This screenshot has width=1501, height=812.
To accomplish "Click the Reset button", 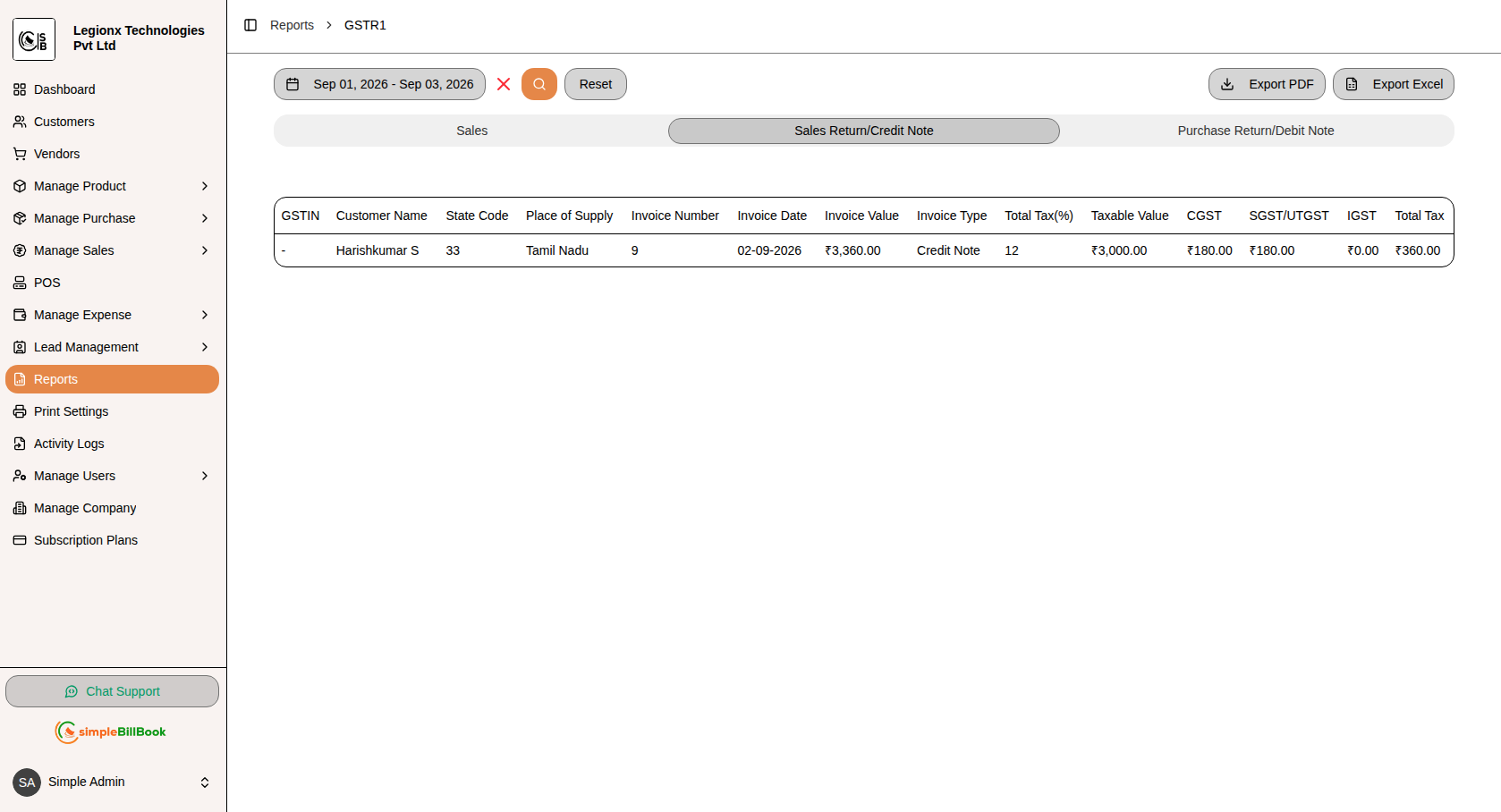I will click(596, 84).
